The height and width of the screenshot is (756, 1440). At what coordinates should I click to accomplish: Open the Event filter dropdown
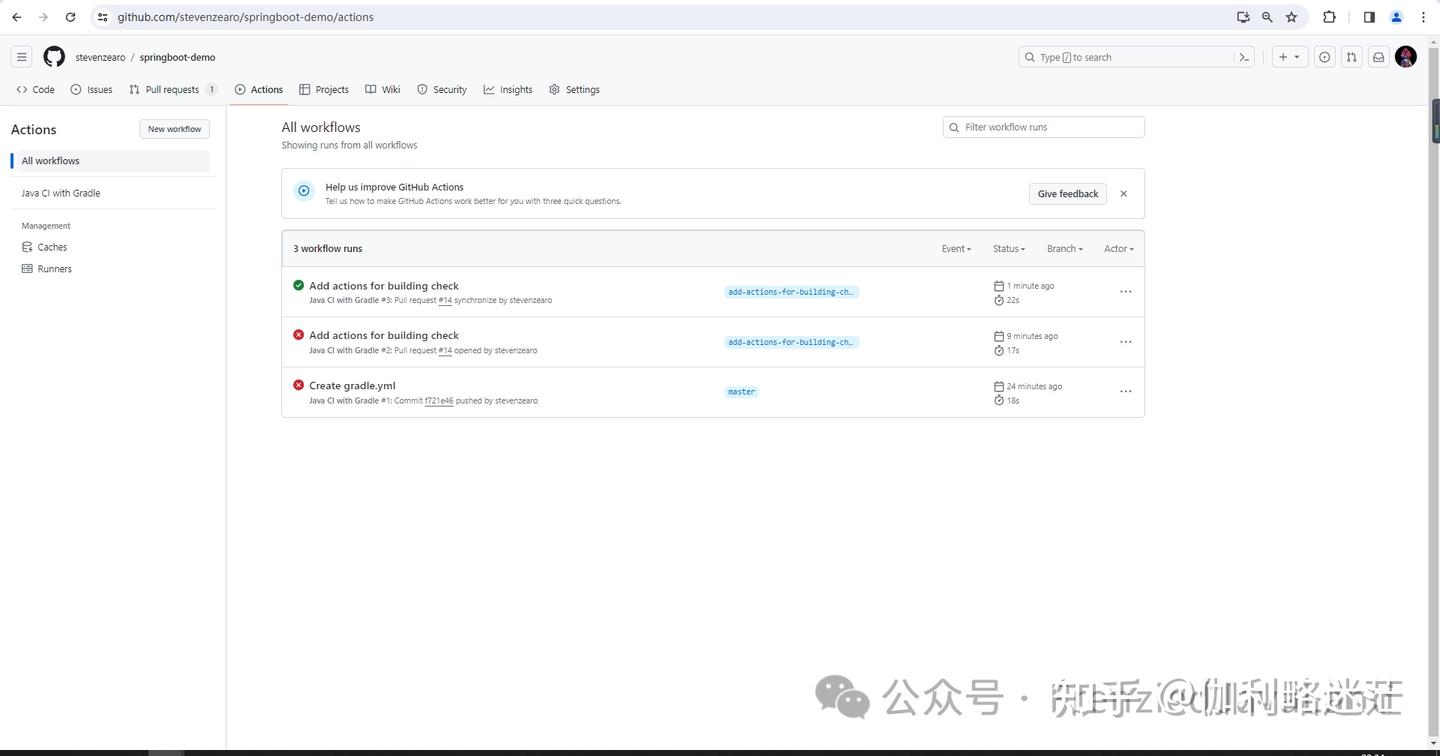pyautogui.click(x=956, y=248)
